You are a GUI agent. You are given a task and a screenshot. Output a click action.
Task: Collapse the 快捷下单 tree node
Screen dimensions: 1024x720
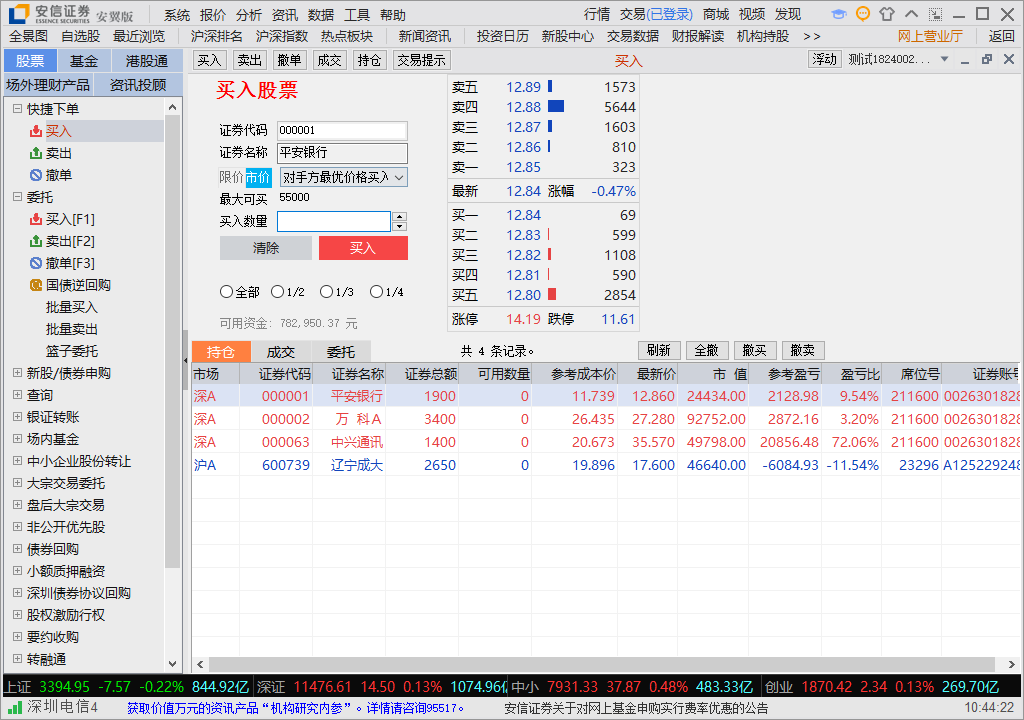tap(18, 108)
